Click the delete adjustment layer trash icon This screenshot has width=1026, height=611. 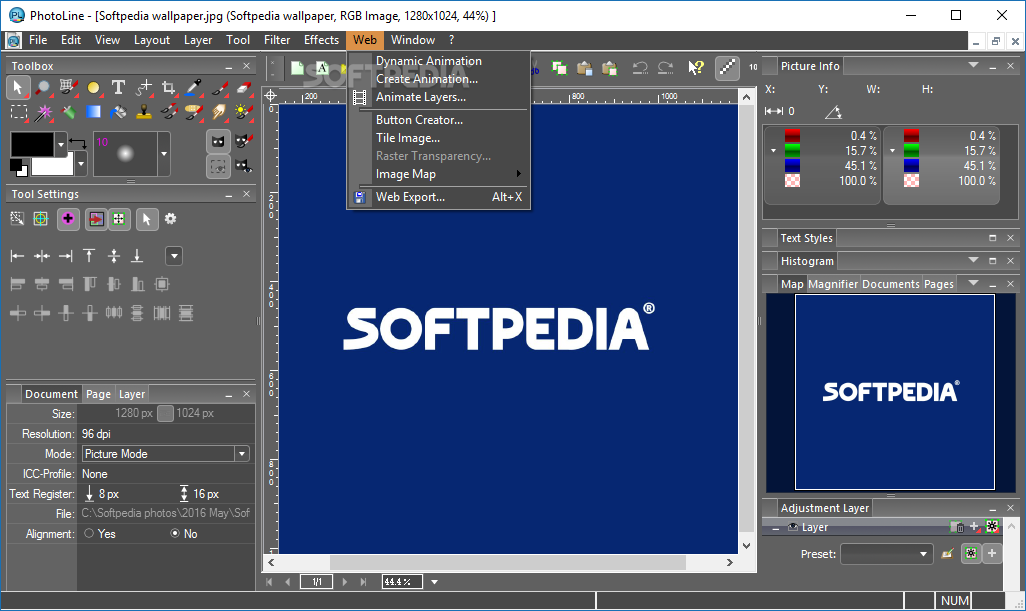957,527
